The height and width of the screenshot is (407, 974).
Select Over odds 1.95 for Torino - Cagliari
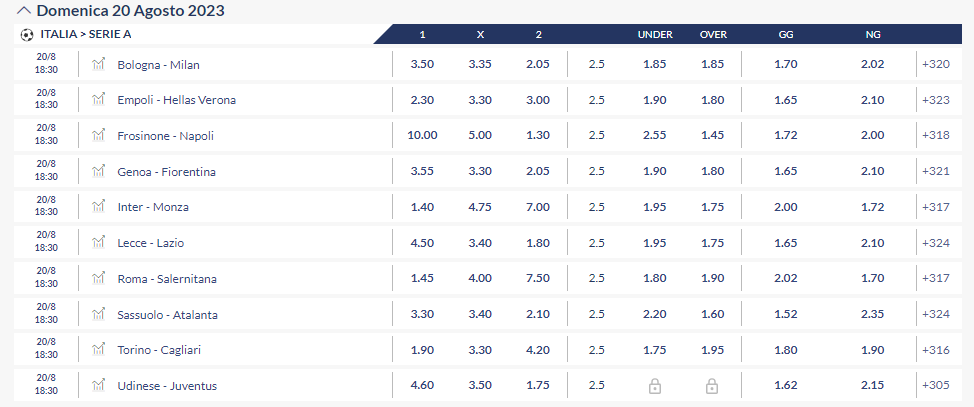pyautogui.click(x=712, y=350)
